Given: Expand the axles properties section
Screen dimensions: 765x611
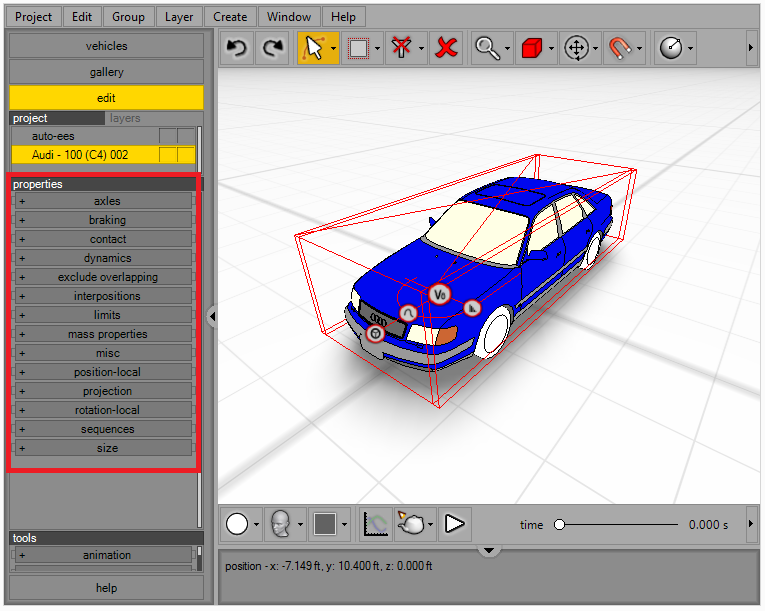Looking at the screenshot, I should pyautogui.click(x=103, y=201).
